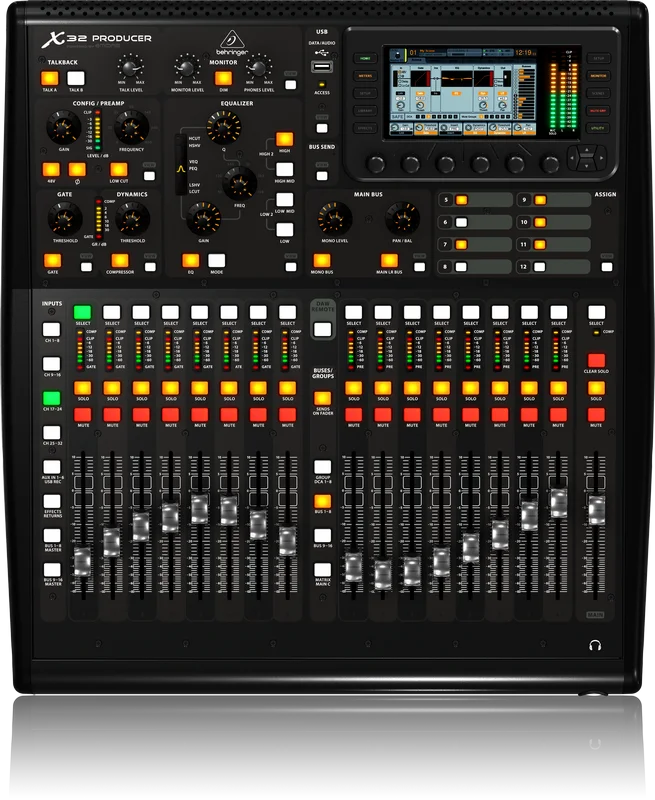Enable the LOW CUT filter button
655x800 pixels.
[118, 170]
